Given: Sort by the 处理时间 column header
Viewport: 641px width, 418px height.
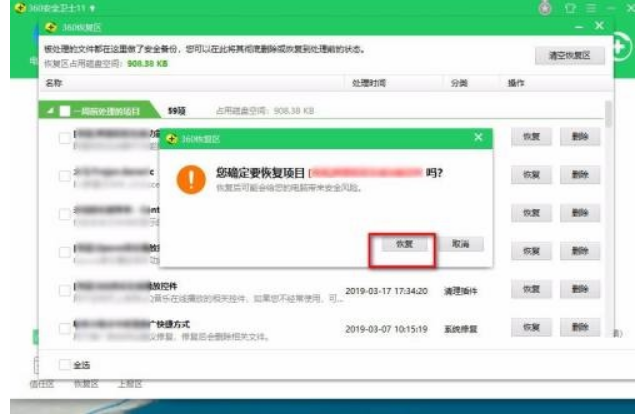Looking at the screenshot, I should tap(369, 83).
